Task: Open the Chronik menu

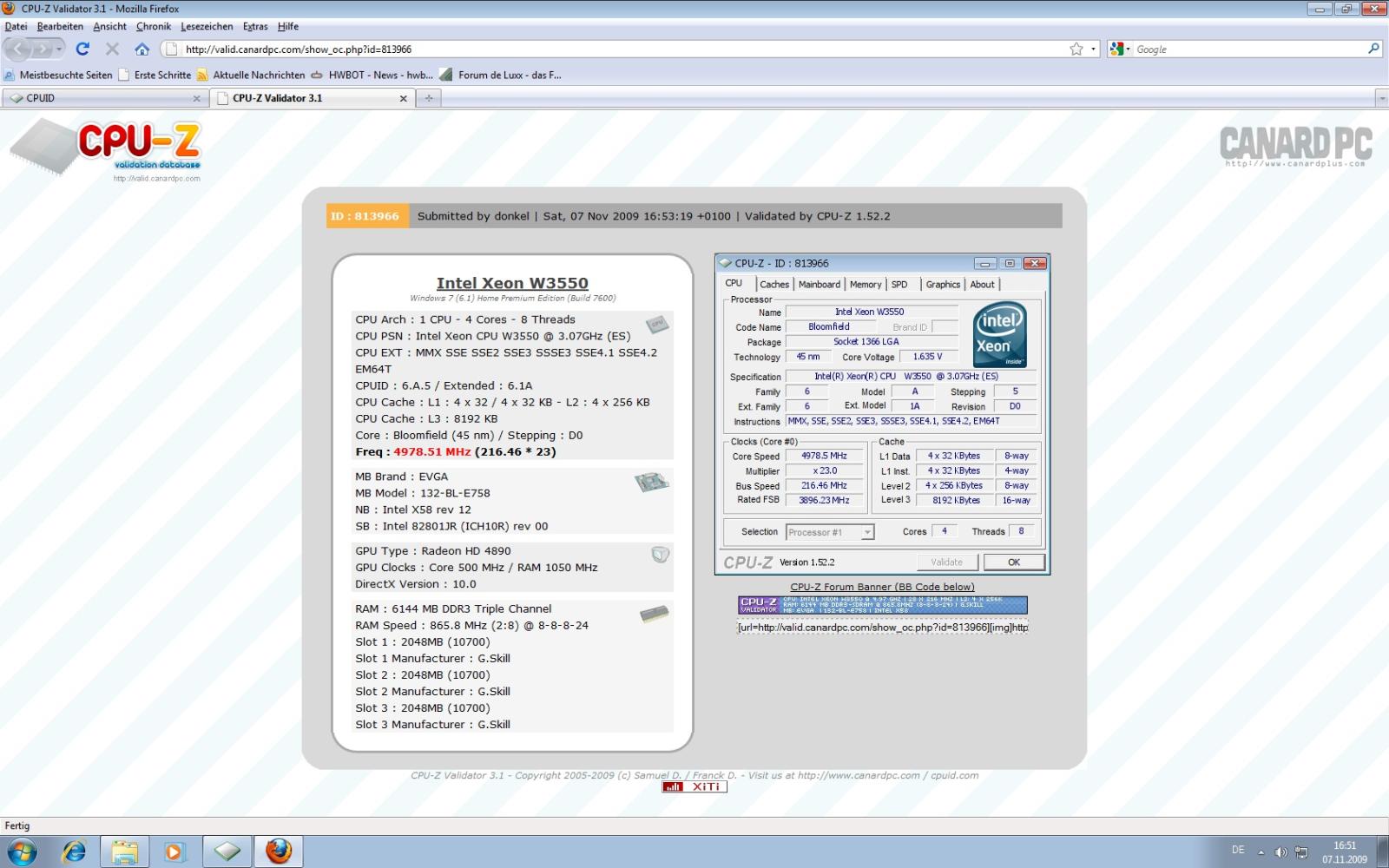Action: tap(154, 27)
